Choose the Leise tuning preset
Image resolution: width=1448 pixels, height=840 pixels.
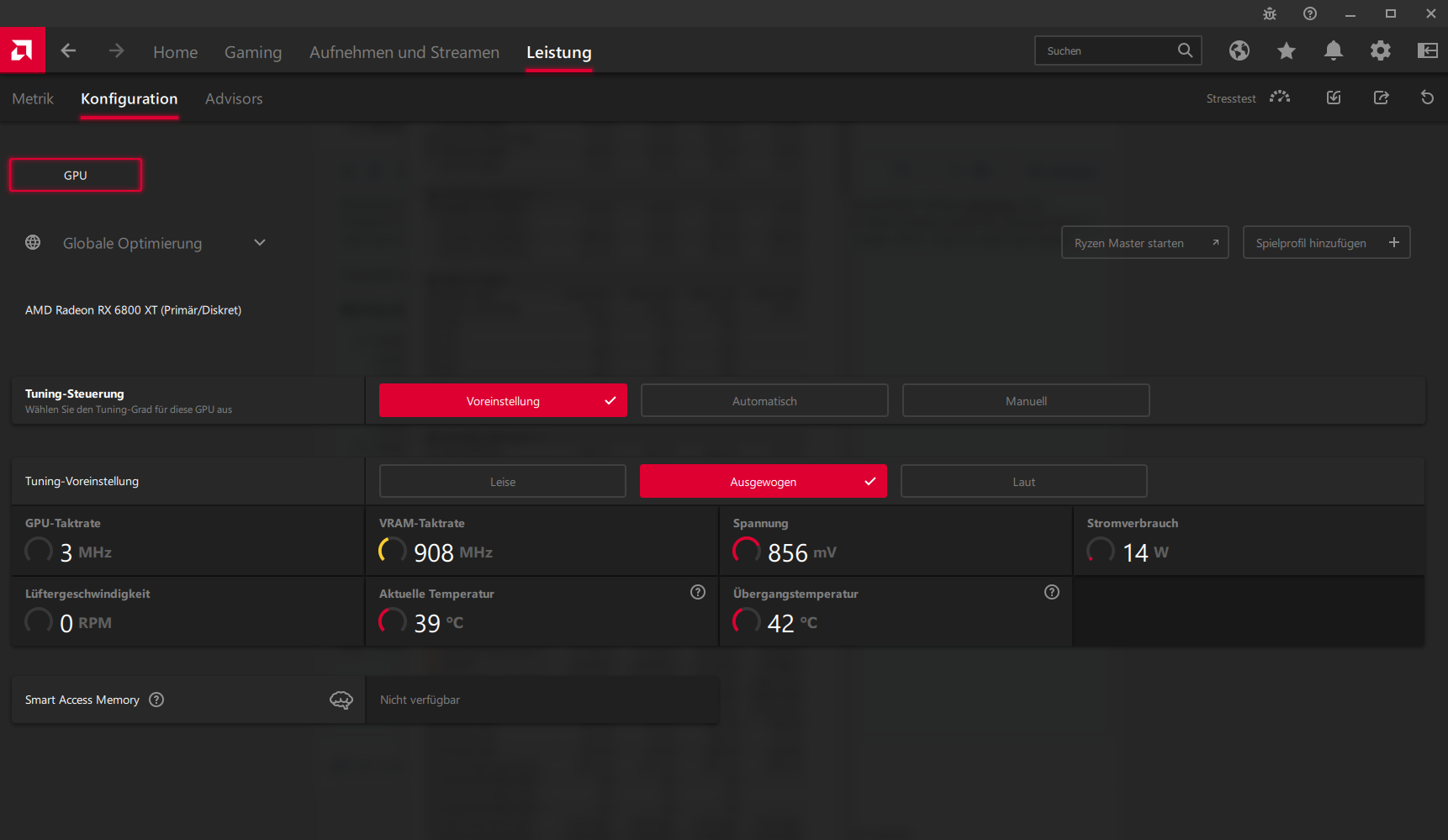point(503,481)
